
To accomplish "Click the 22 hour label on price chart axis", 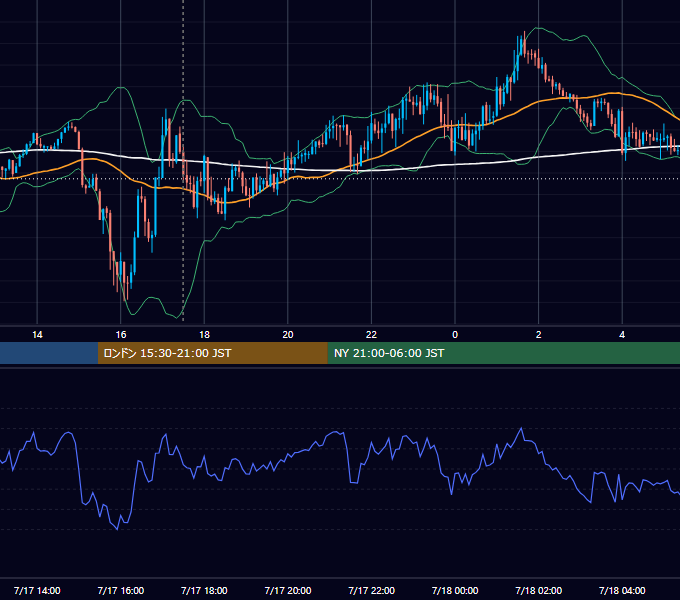I will [x=371, y=335].
